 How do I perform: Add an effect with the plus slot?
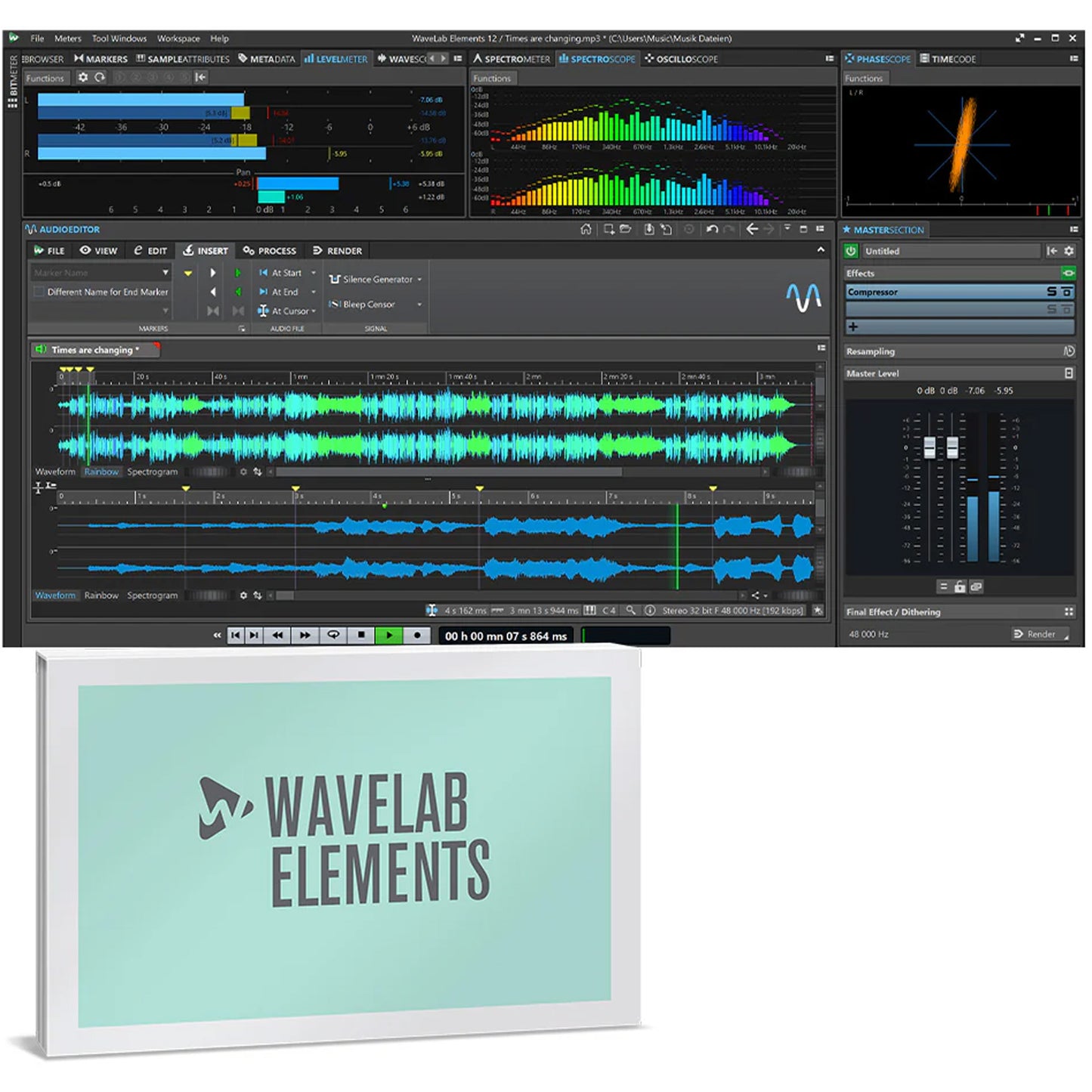pos(853,327)
